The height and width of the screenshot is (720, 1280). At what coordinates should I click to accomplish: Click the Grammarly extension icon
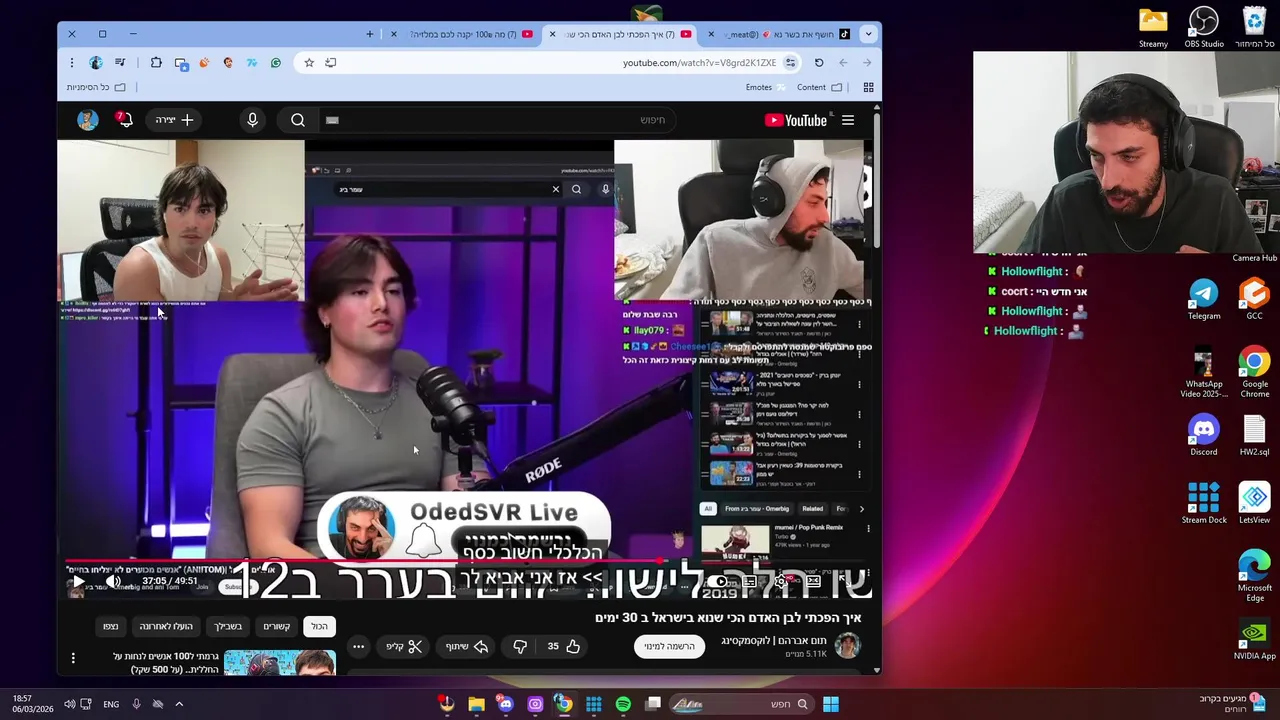(276, 62)
